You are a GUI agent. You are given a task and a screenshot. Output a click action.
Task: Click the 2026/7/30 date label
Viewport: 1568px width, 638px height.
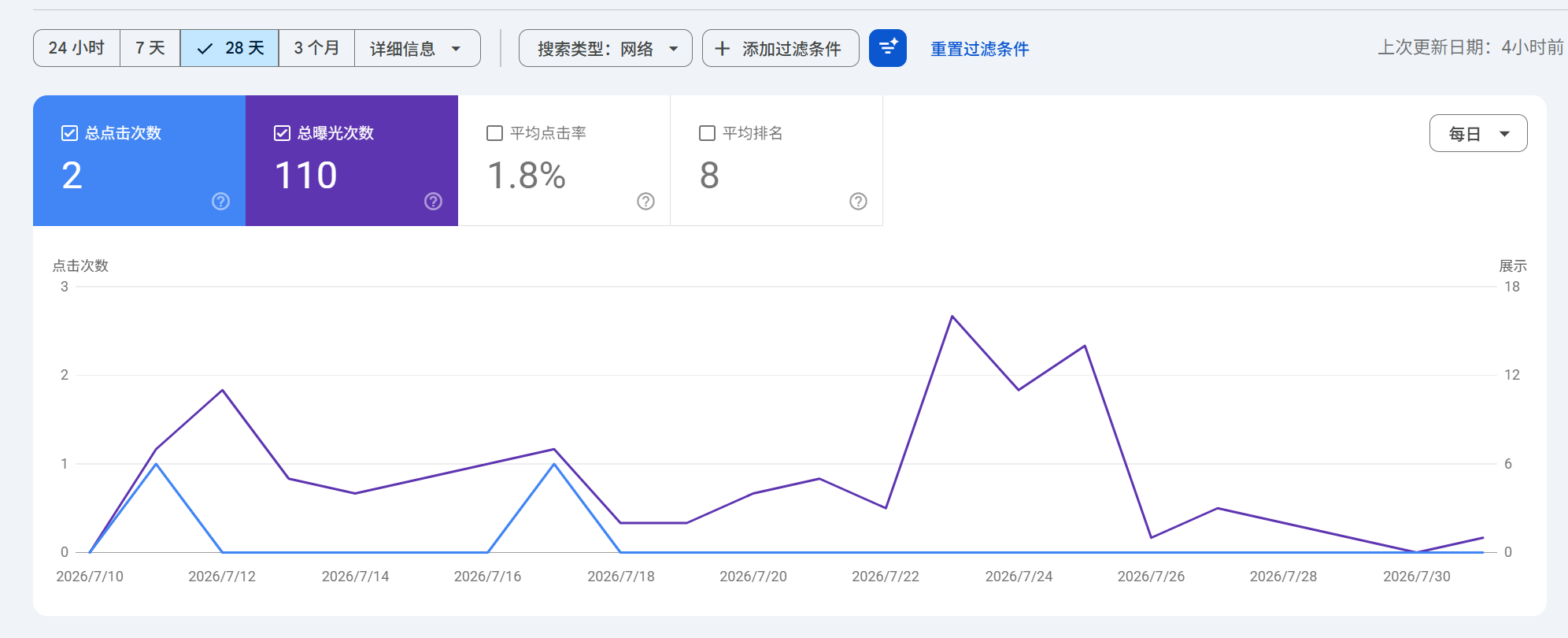coord(1417,577)
